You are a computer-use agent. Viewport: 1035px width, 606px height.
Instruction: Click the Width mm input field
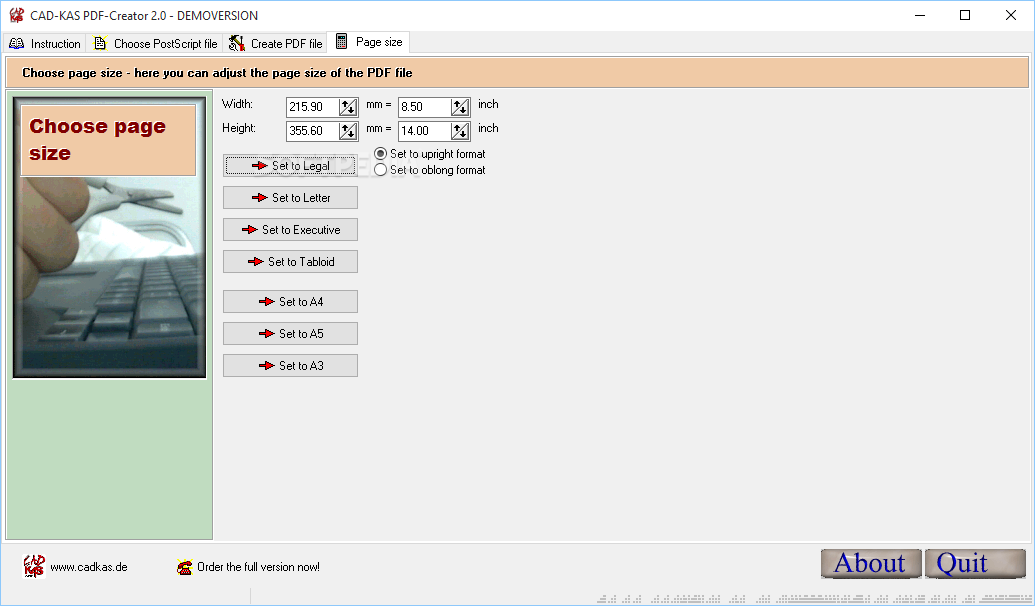(x=313, y=107)
